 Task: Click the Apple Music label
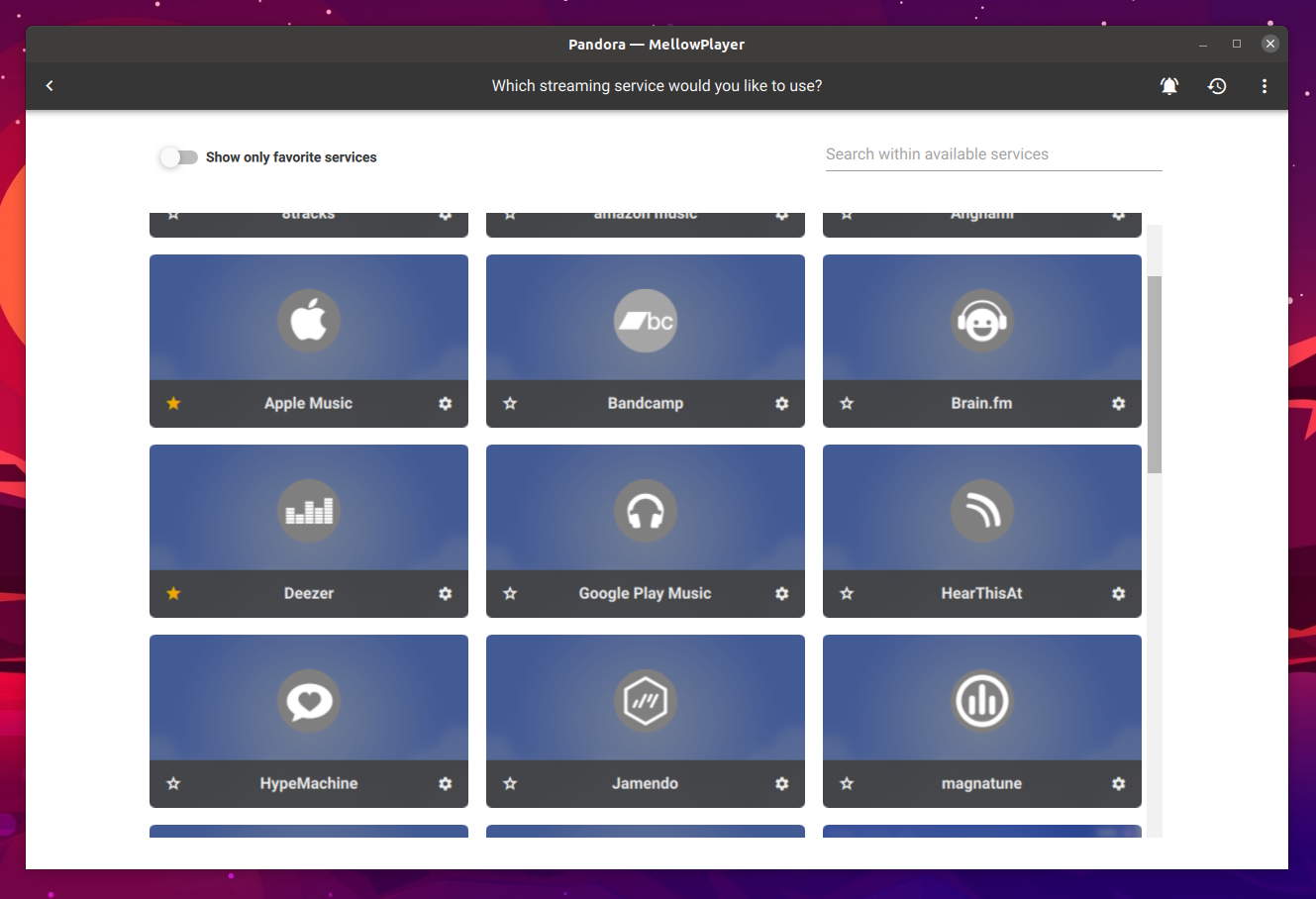(x=308, y=403)
